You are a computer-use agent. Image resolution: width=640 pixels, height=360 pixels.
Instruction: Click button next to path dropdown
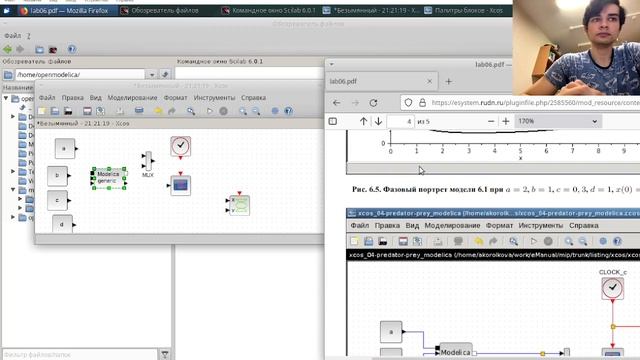(x=165, y=75)
